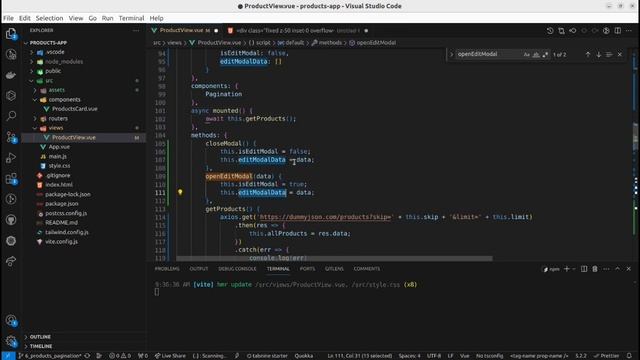Switch to the OUTPUT panel tab

point(199,269)
